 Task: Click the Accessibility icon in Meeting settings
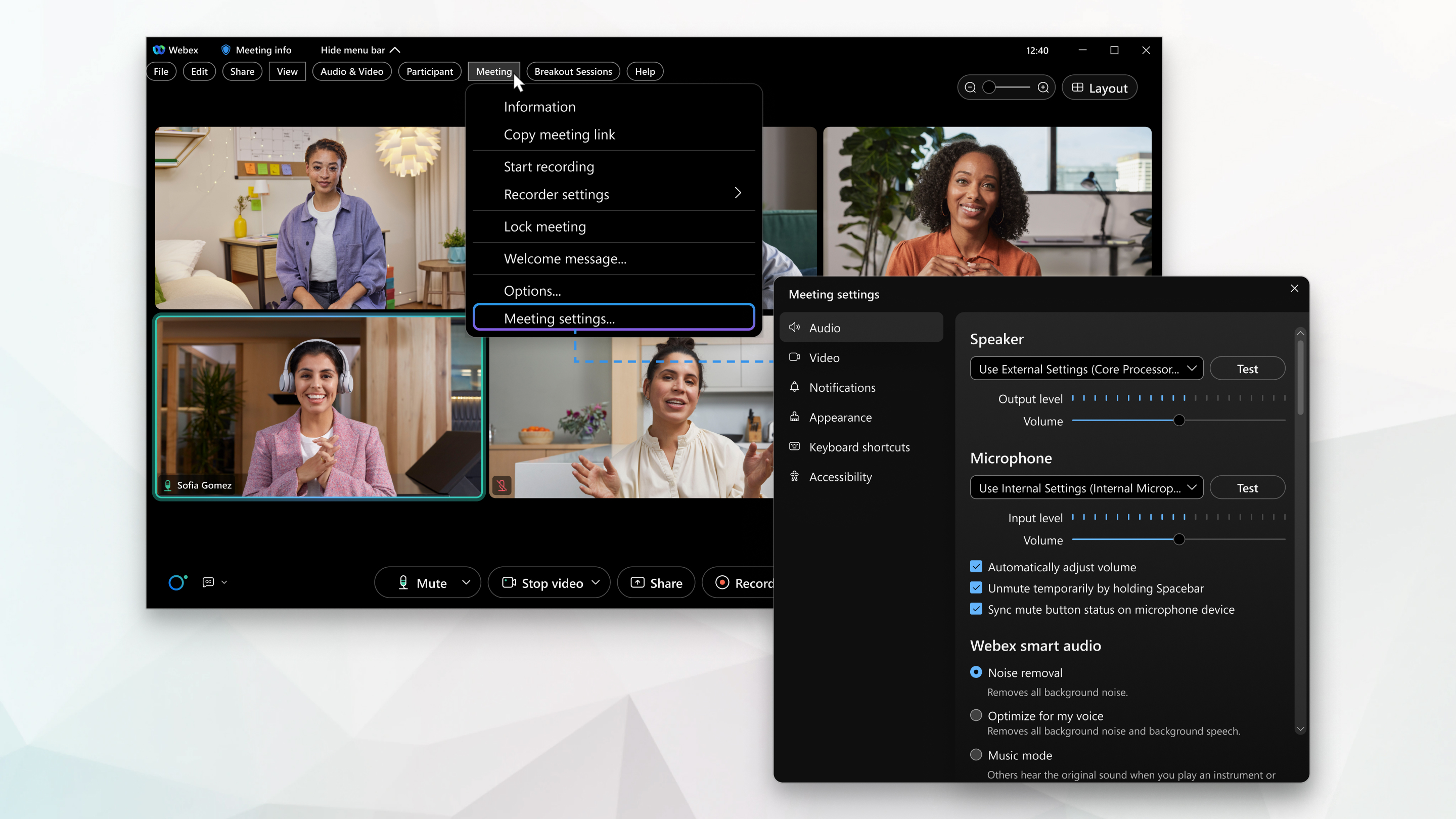795,476
